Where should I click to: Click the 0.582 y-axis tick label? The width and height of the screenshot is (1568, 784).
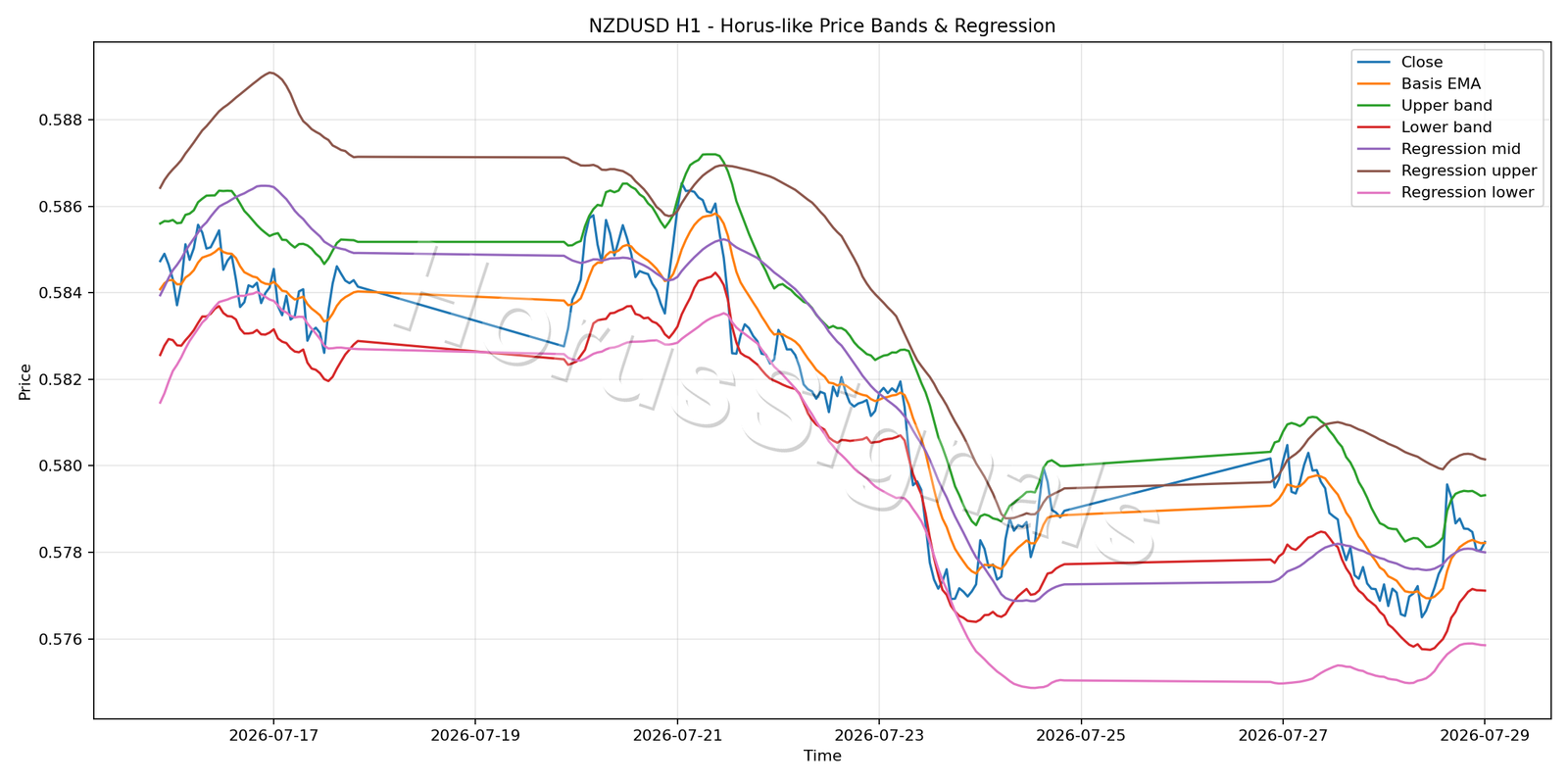tap(61, 379)
